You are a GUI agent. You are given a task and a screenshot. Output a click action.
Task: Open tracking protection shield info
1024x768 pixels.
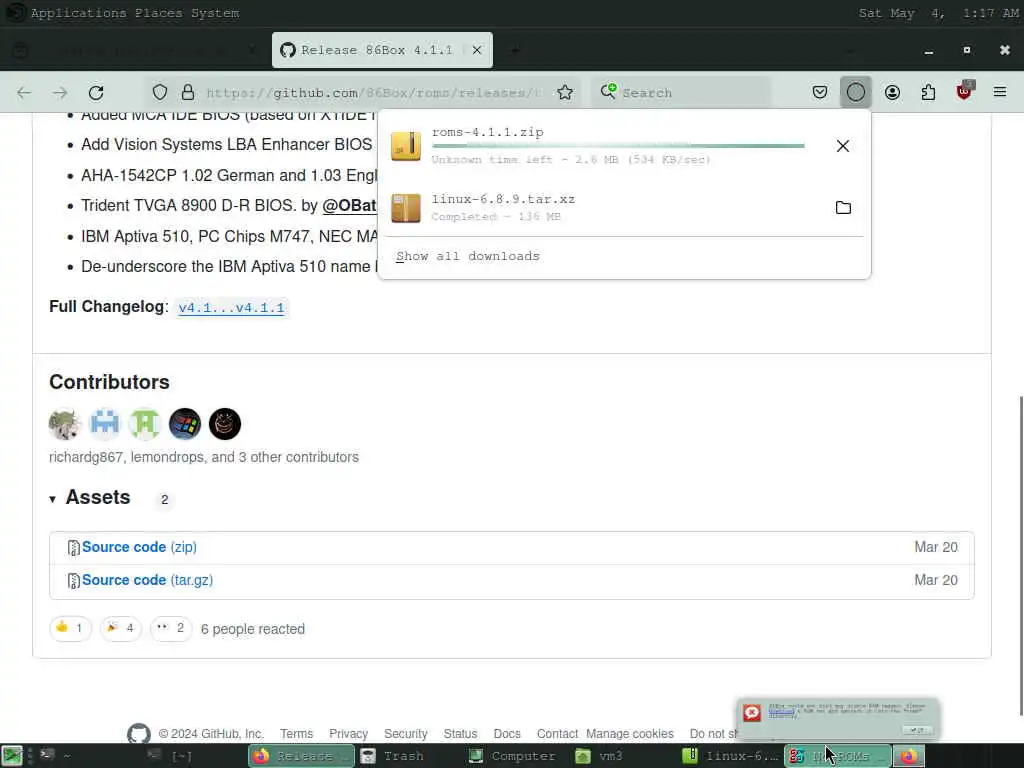[160, 92]
